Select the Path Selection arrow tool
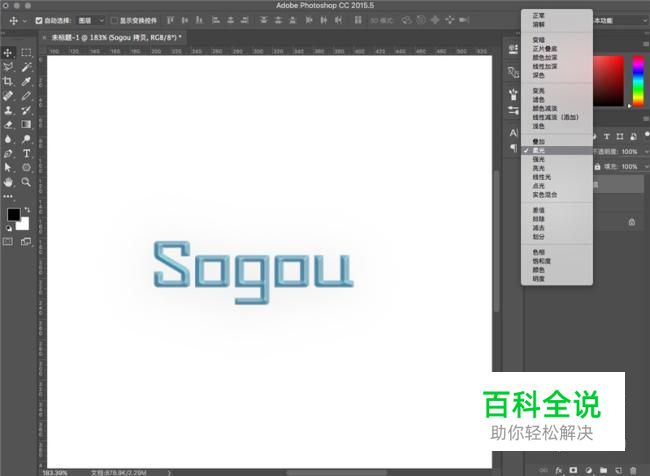650x476 pixels. pyautogui.click(x=8, y=168)
